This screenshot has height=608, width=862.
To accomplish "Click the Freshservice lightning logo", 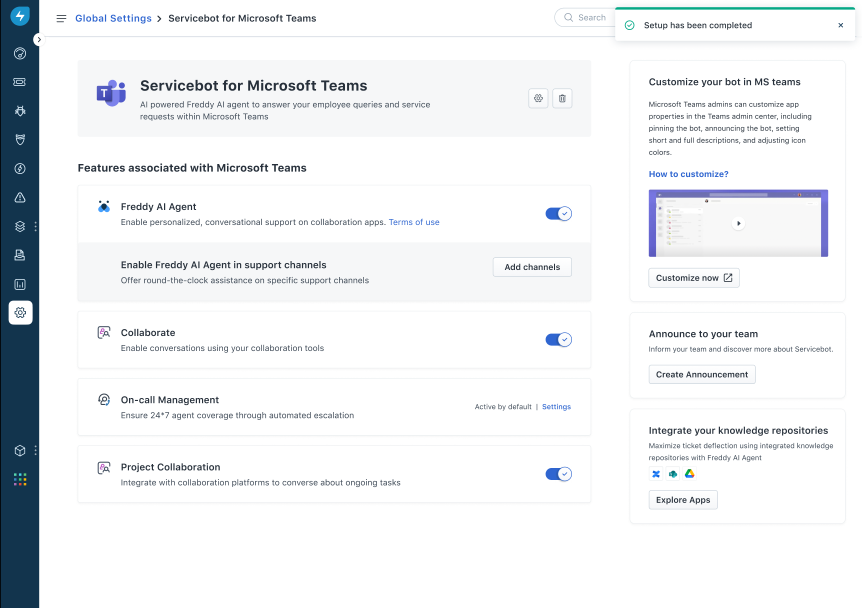I will (20, 16).
